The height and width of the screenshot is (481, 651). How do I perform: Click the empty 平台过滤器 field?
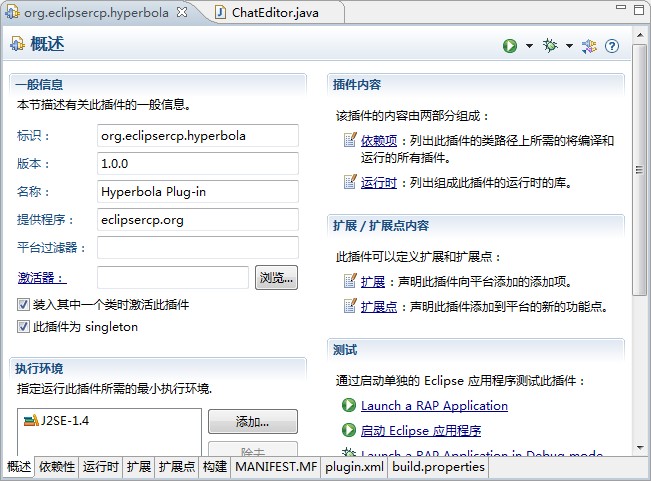click(x=198, y=248)
